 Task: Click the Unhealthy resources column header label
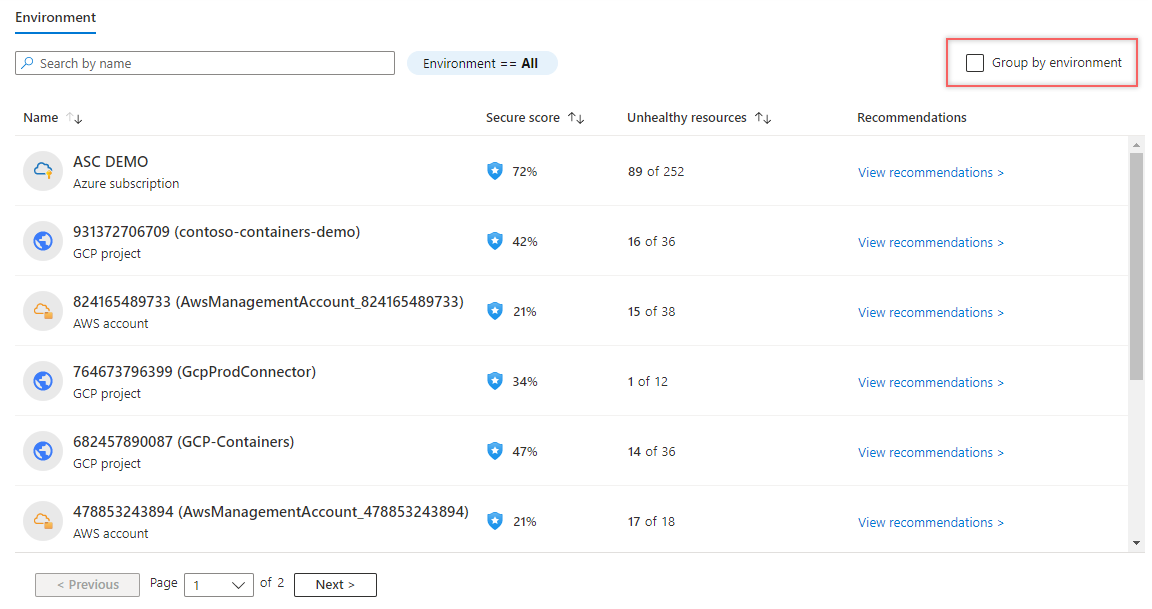[687, 118]
